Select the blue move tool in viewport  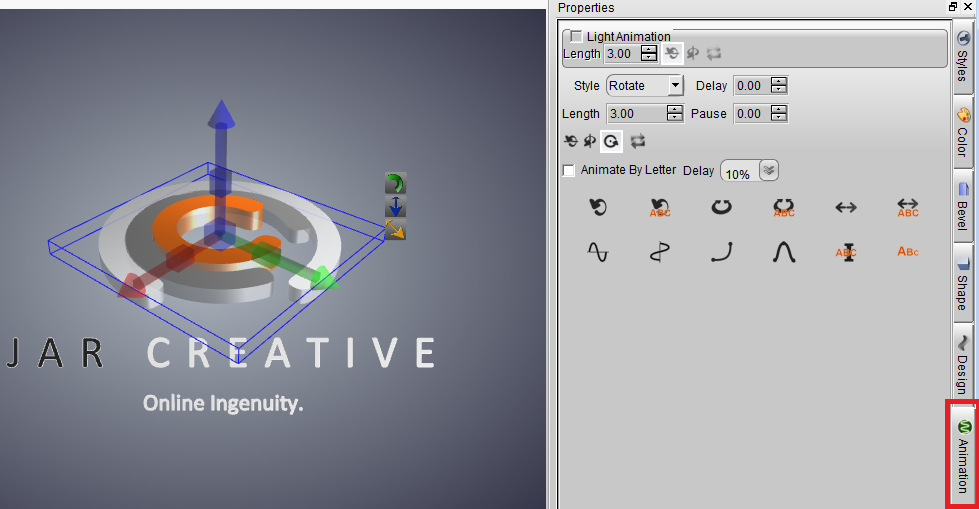[395, 207]
